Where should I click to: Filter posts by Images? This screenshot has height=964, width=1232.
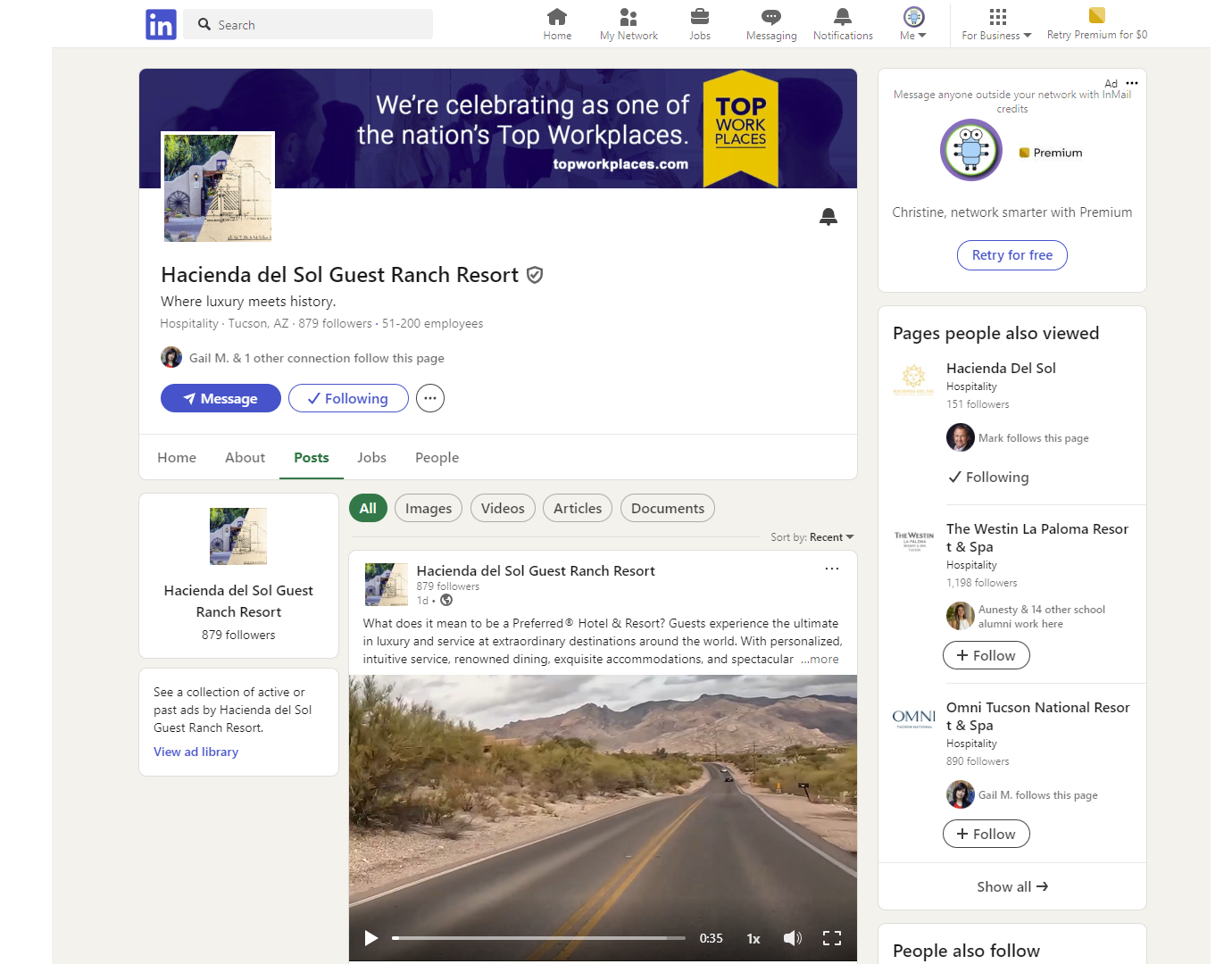pos(429,508)
